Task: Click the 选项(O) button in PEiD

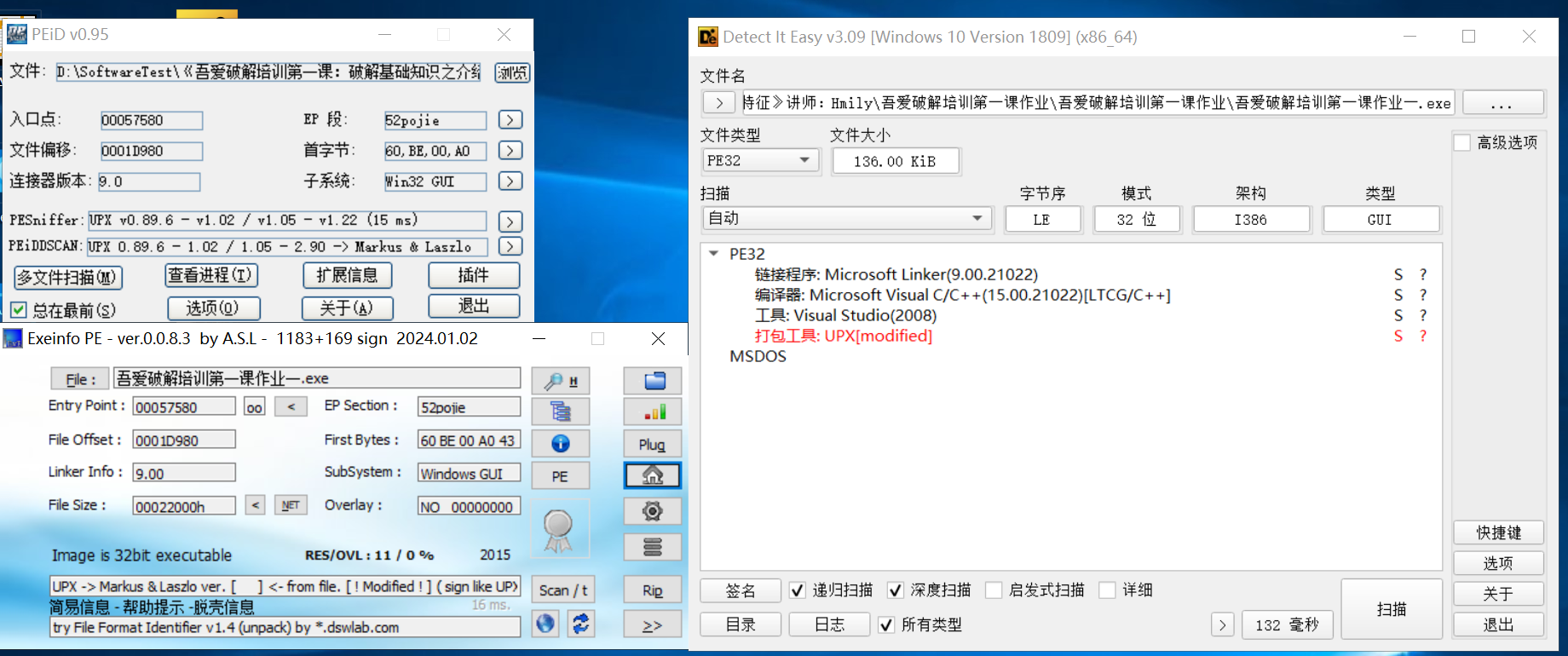Action: (213, 308)
